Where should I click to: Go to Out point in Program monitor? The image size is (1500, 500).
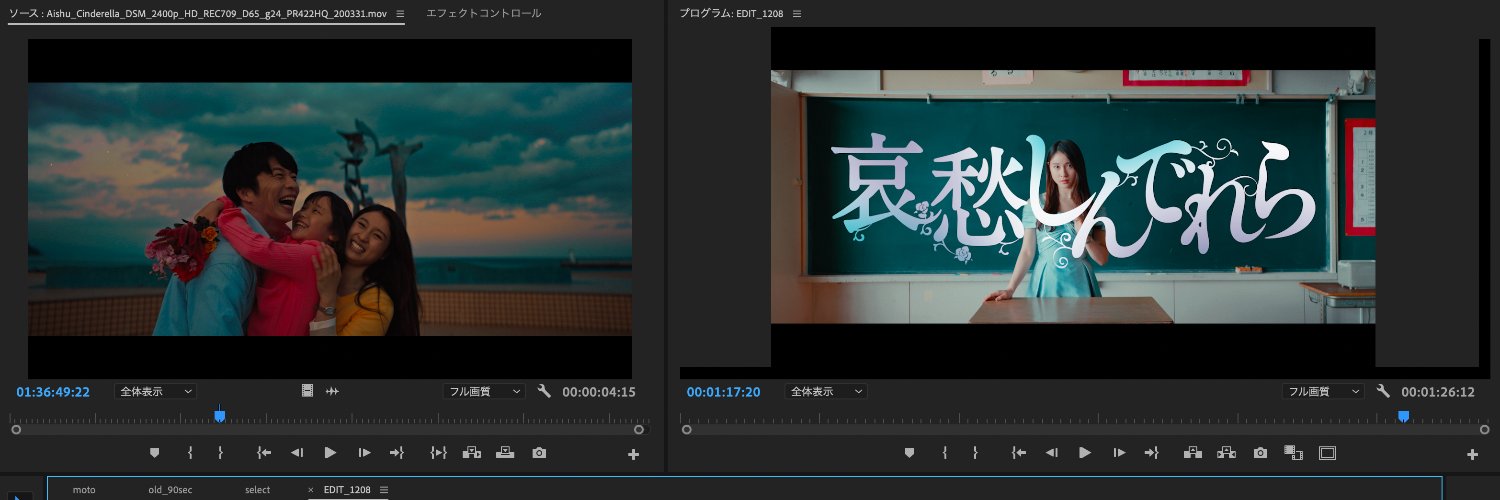pyautogui.click(x=1151, y=453)
